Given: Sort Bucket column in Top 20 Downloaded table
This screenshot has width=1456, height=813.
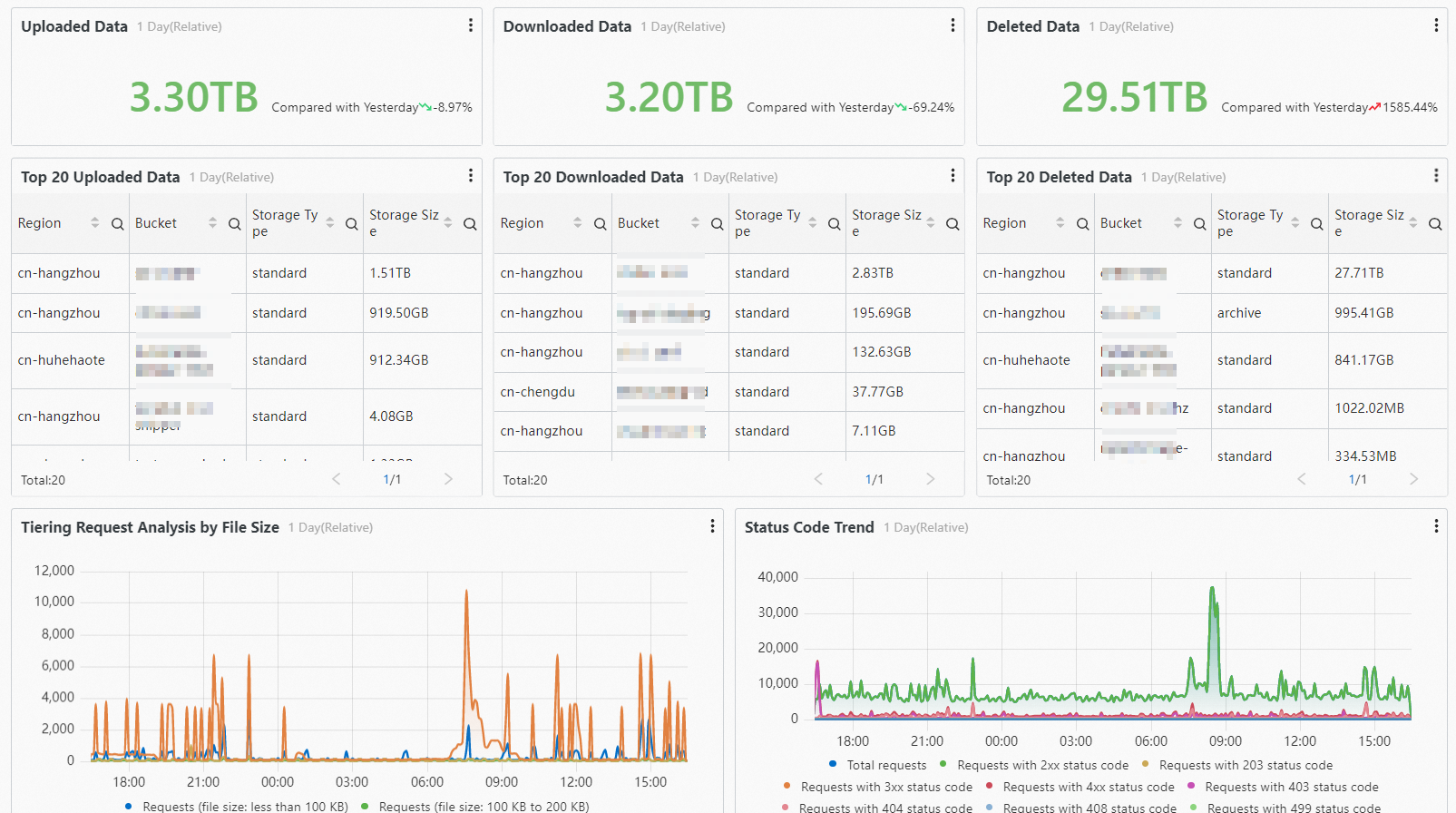Looking at the screenshot, I should coord(695,222).
